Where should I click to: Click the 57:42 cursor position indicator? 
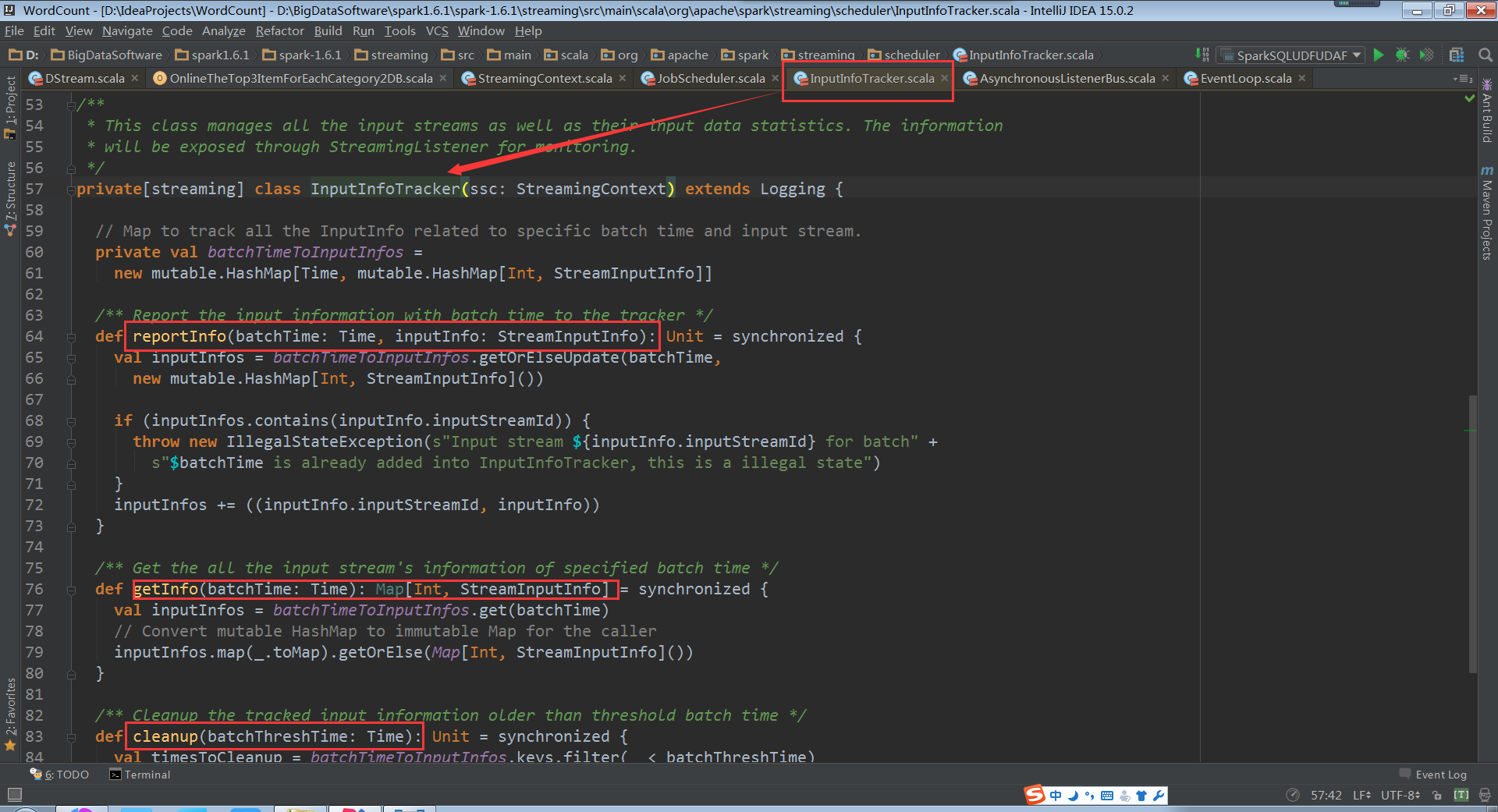1326,796
